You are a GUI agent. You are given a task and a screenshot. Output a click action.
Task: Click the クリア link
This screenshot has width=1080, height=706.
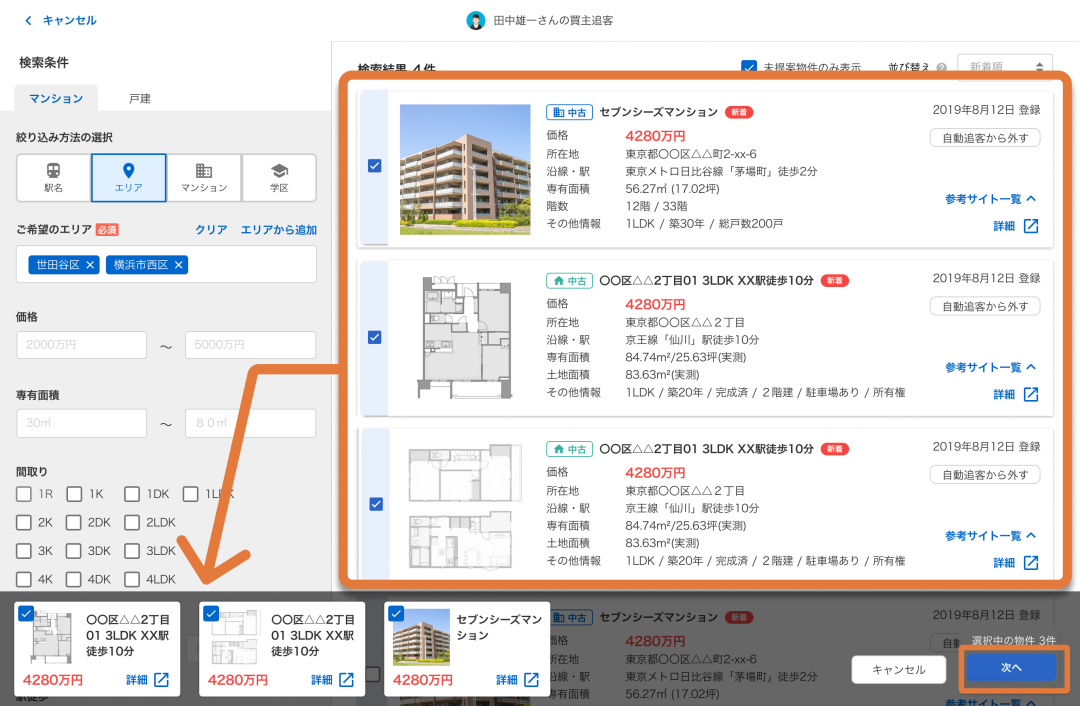211,230
